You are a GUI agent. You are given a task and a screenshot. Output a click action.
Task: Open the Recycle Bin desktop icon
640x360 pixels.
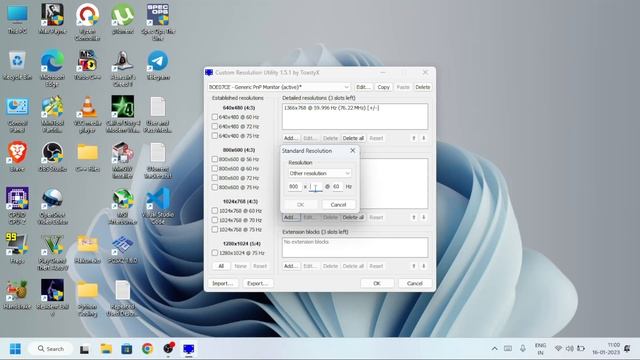[x=17, y=65]
